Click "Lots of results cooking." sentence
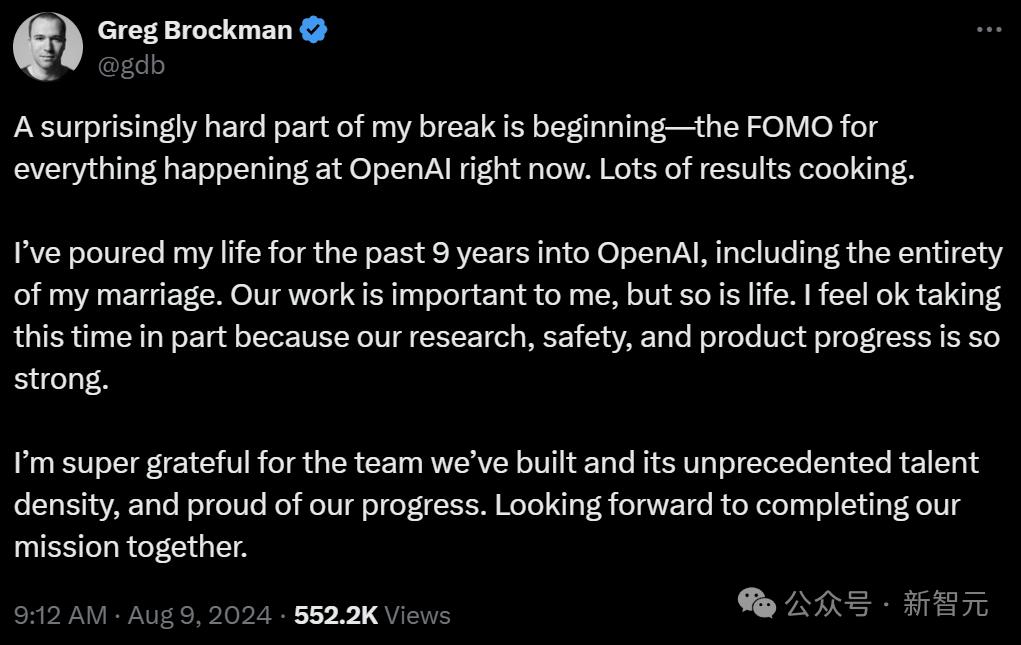This screenshot has height=645, width=1021. point(757,168)
